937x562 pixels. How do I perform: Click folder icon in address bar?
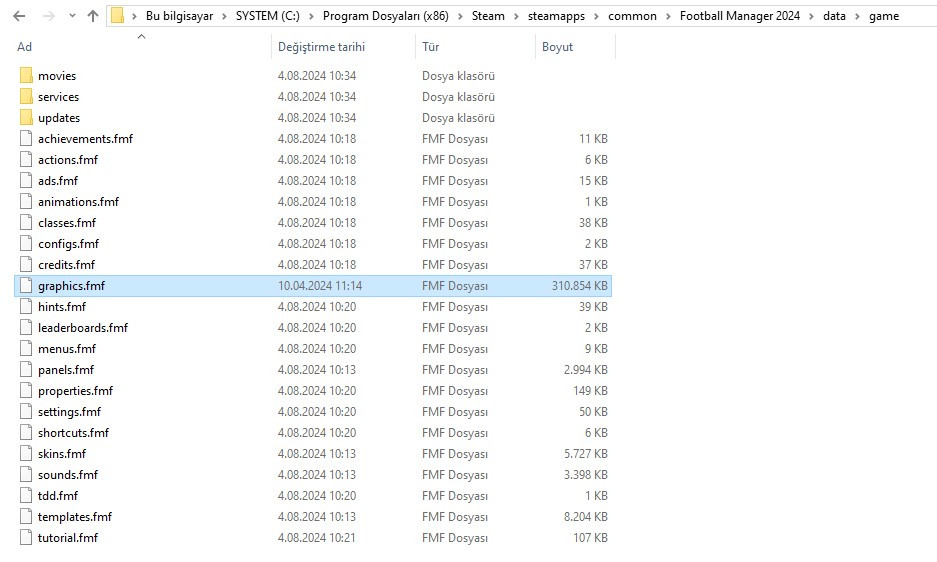[x=118, y=16]
